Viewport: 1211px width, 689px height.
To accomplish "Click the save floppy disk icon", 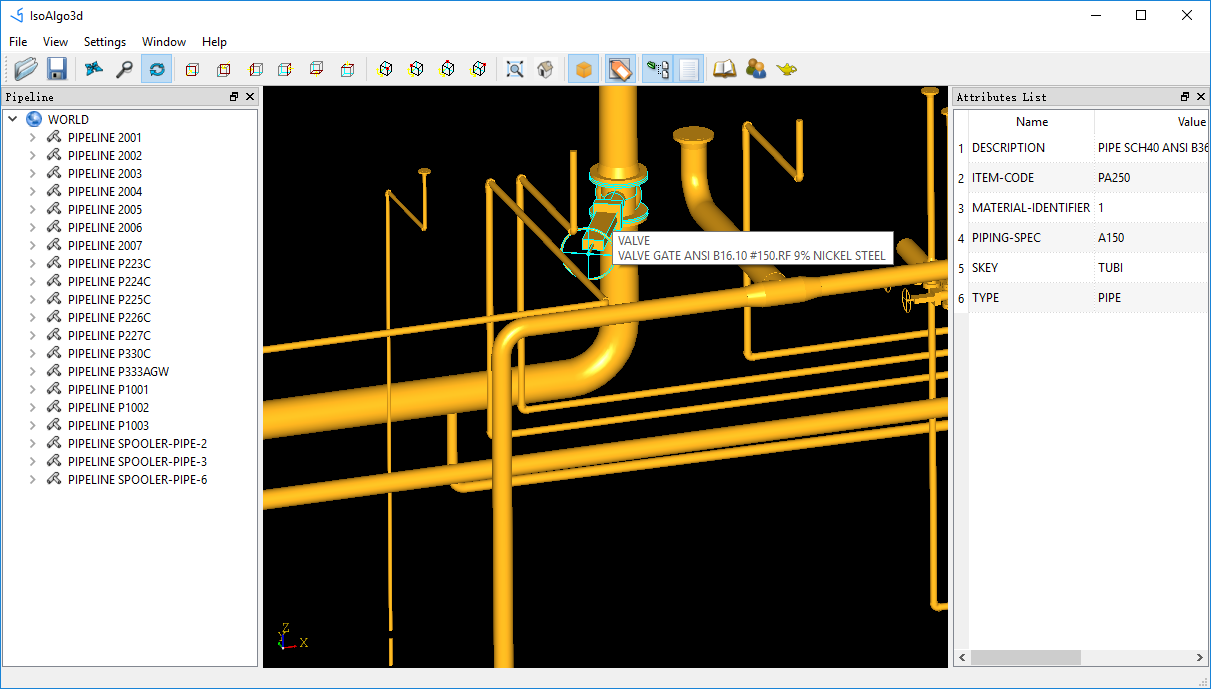I will click(x=57, y=69).
